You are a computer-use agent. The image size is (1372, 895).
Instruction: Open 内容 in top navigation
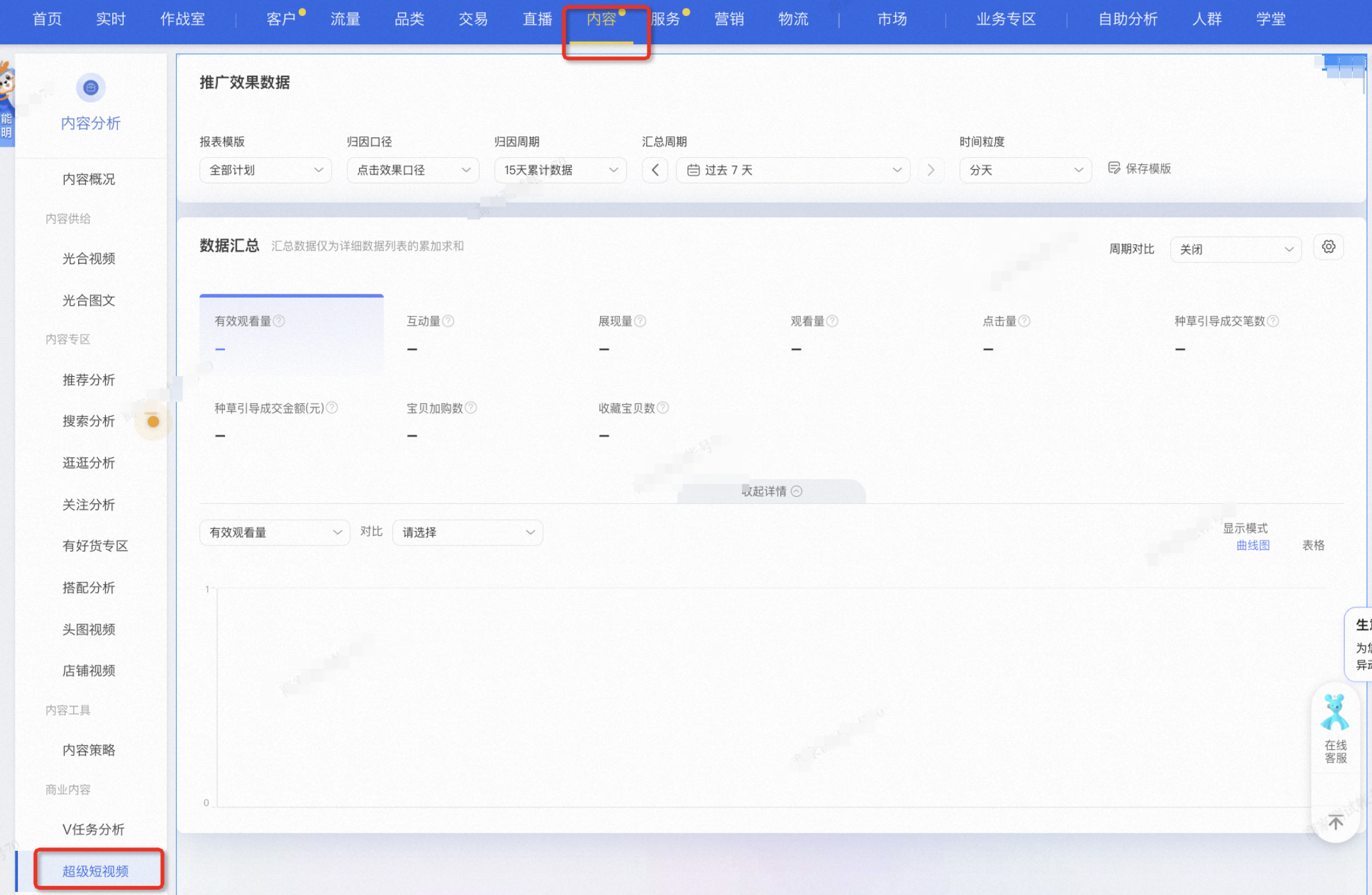(x=601, y=19)
